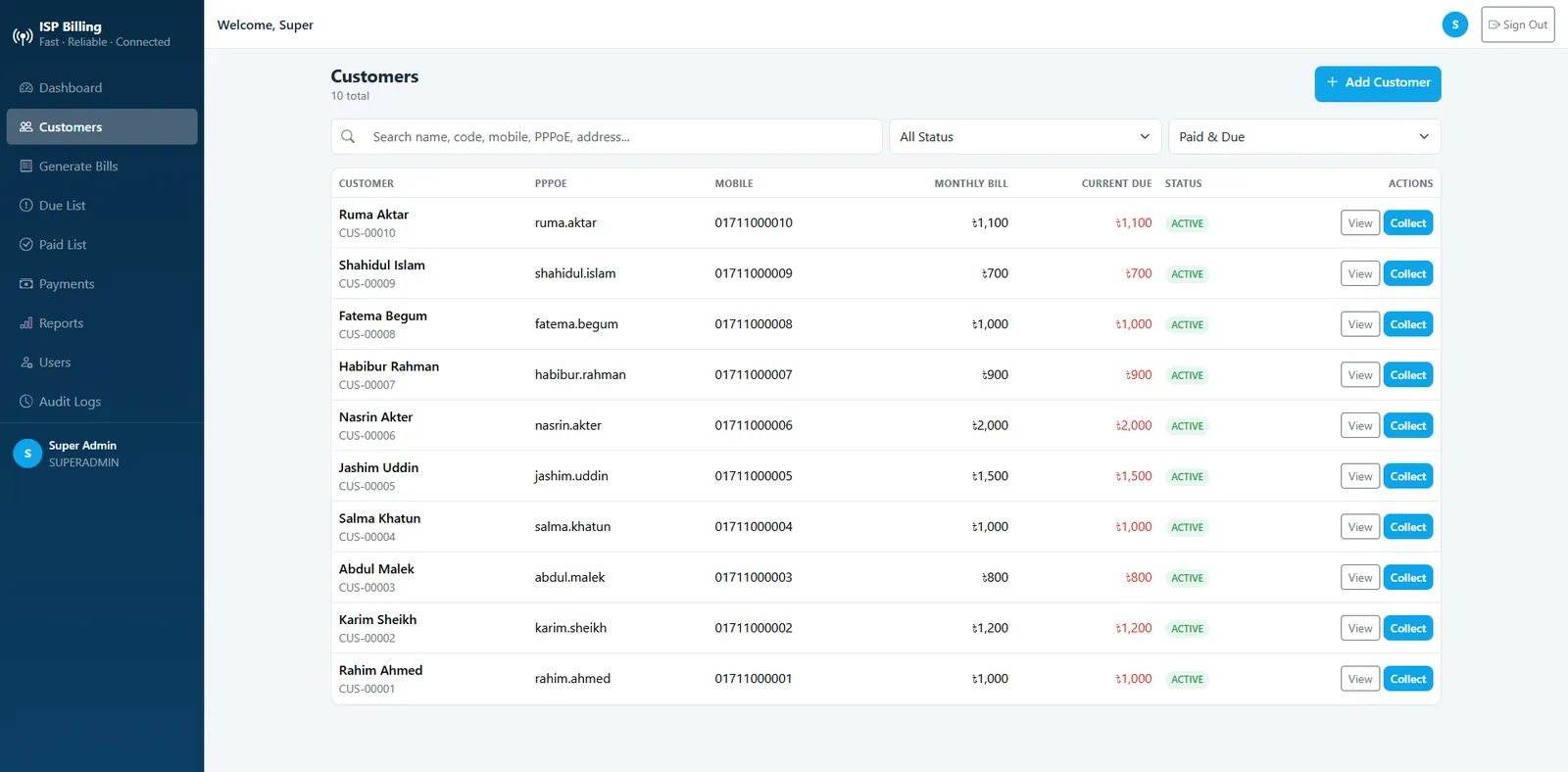The image size is (1568, 772).
Task: Click the search magnifier icon
Action: tap(348, 137)
